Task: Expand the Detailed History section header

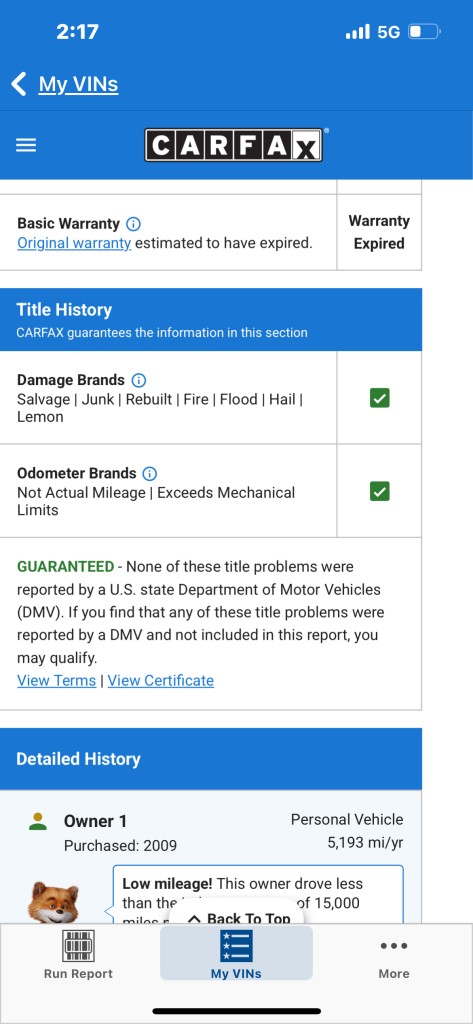Action: pyautogui.click(x=211, y=759)
